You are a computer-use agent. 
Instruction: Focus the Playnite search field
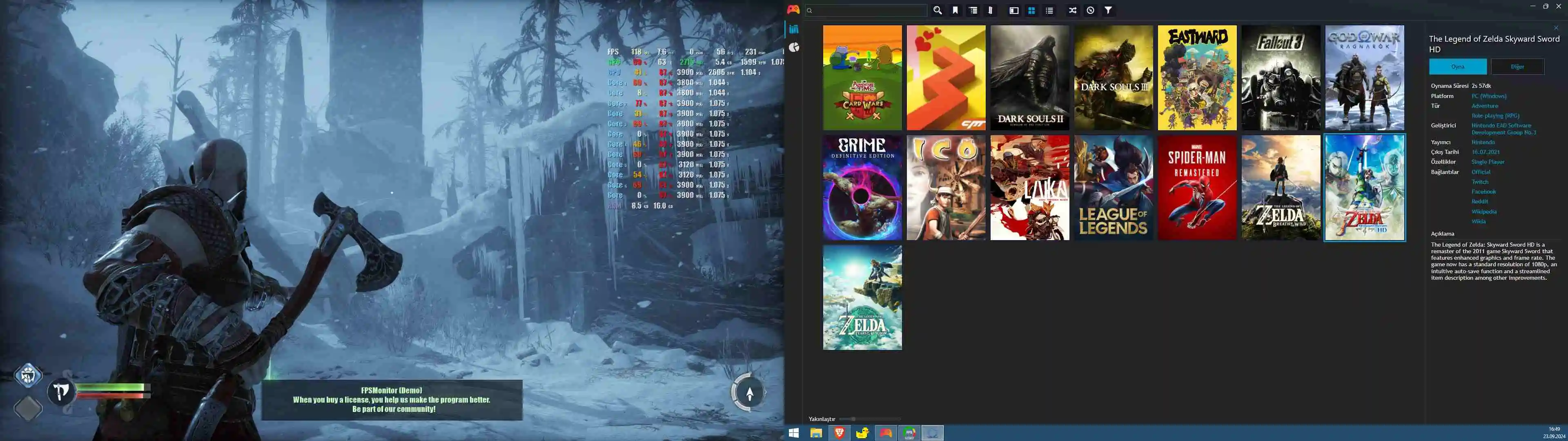point(866,10)
